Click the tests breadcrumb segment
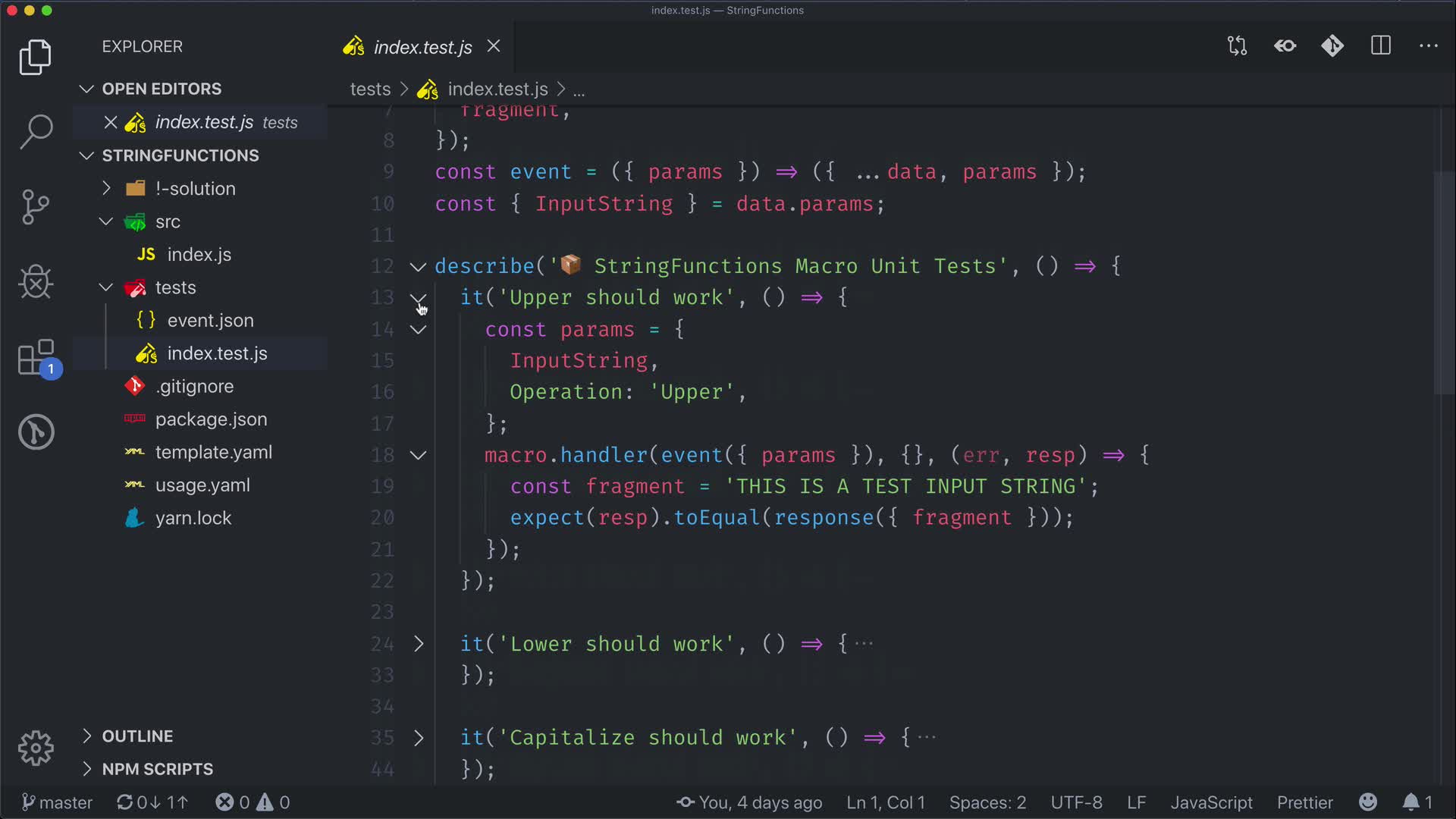The width and height of the screenshot is (1456, 819). [x=370, y=89]
